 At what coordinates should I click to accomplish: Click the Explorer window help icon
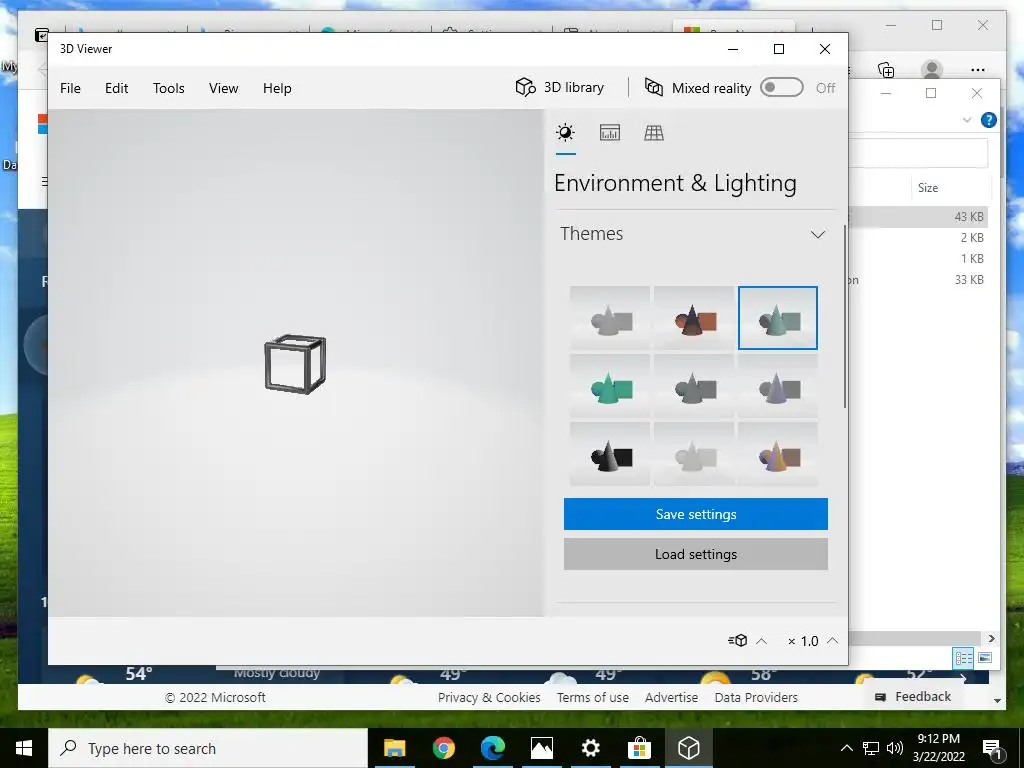click(x=989, y=120)
